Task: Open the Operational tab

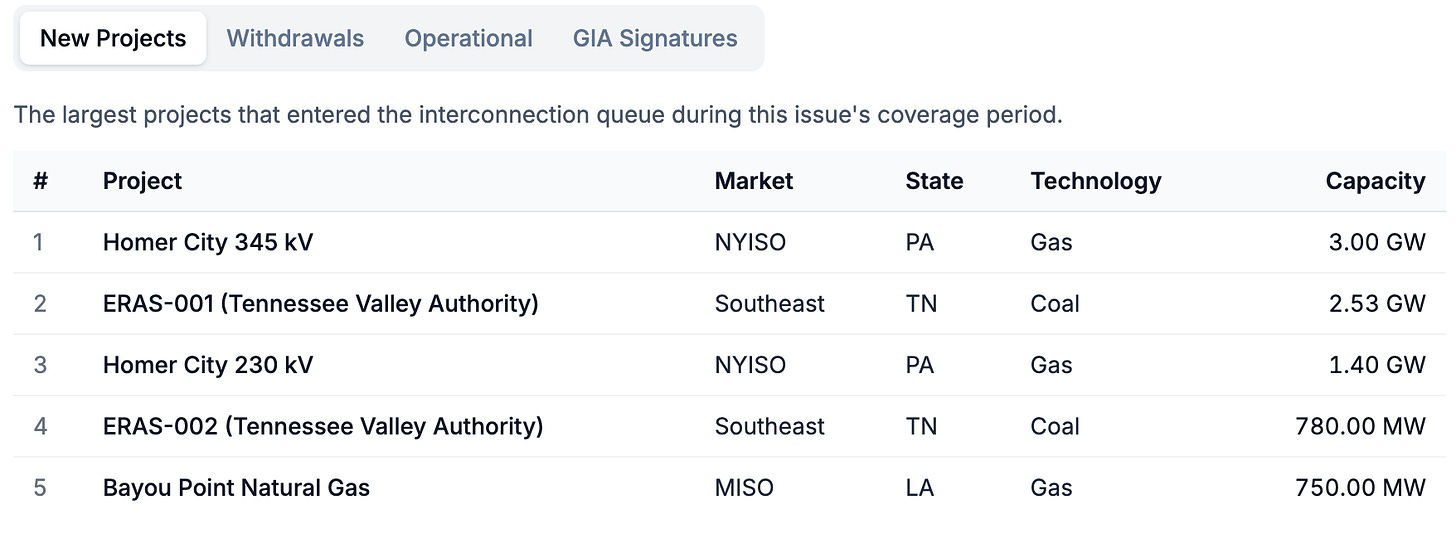Action: [468, 38]
